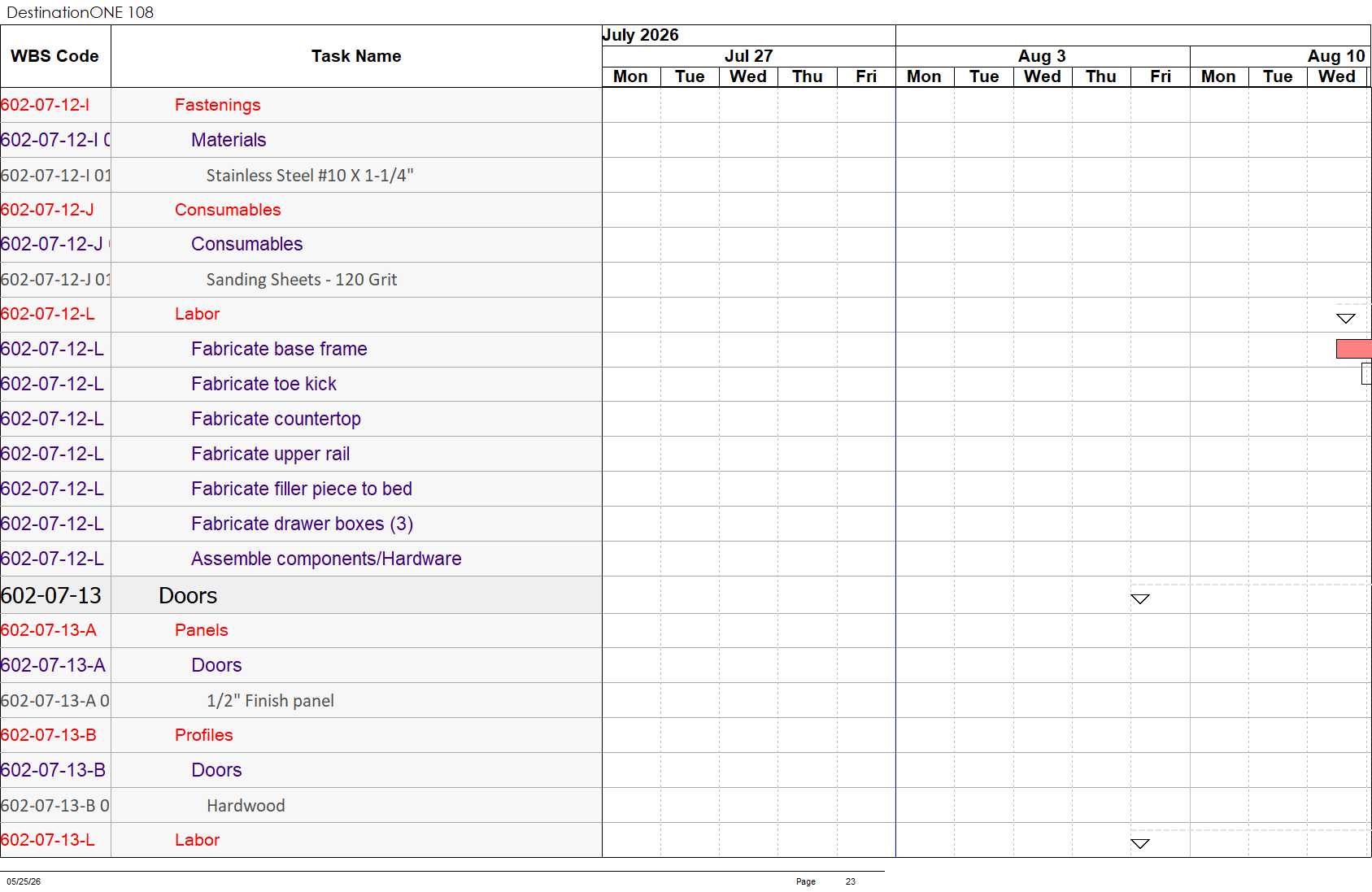Click the Fri day header under Aug 3

1161,76
